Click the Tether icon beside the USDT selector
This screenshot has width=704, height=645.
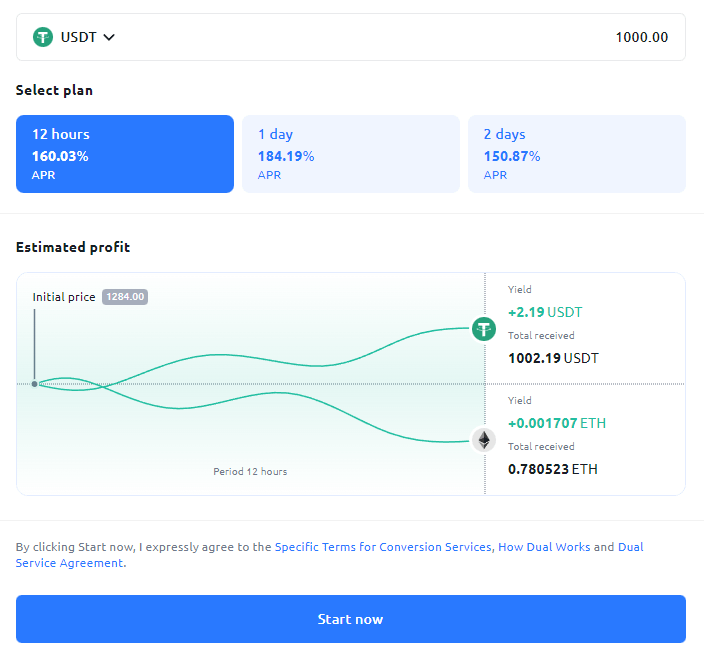pos(43,37)
